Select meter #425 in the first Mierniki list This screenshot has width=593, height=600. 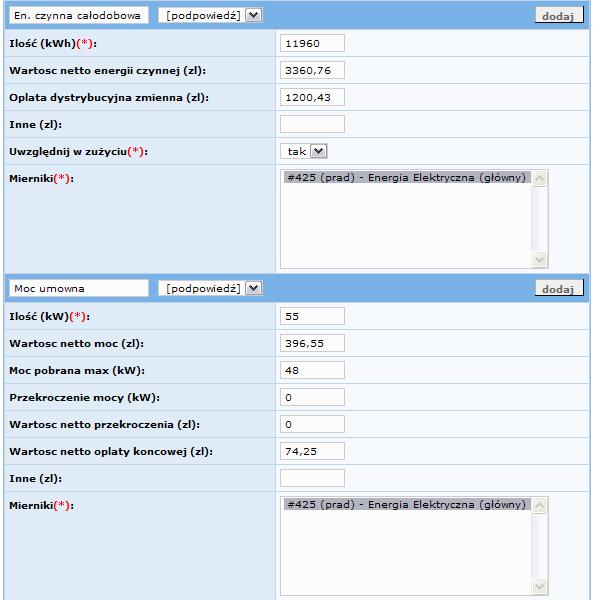pos(407,178)
